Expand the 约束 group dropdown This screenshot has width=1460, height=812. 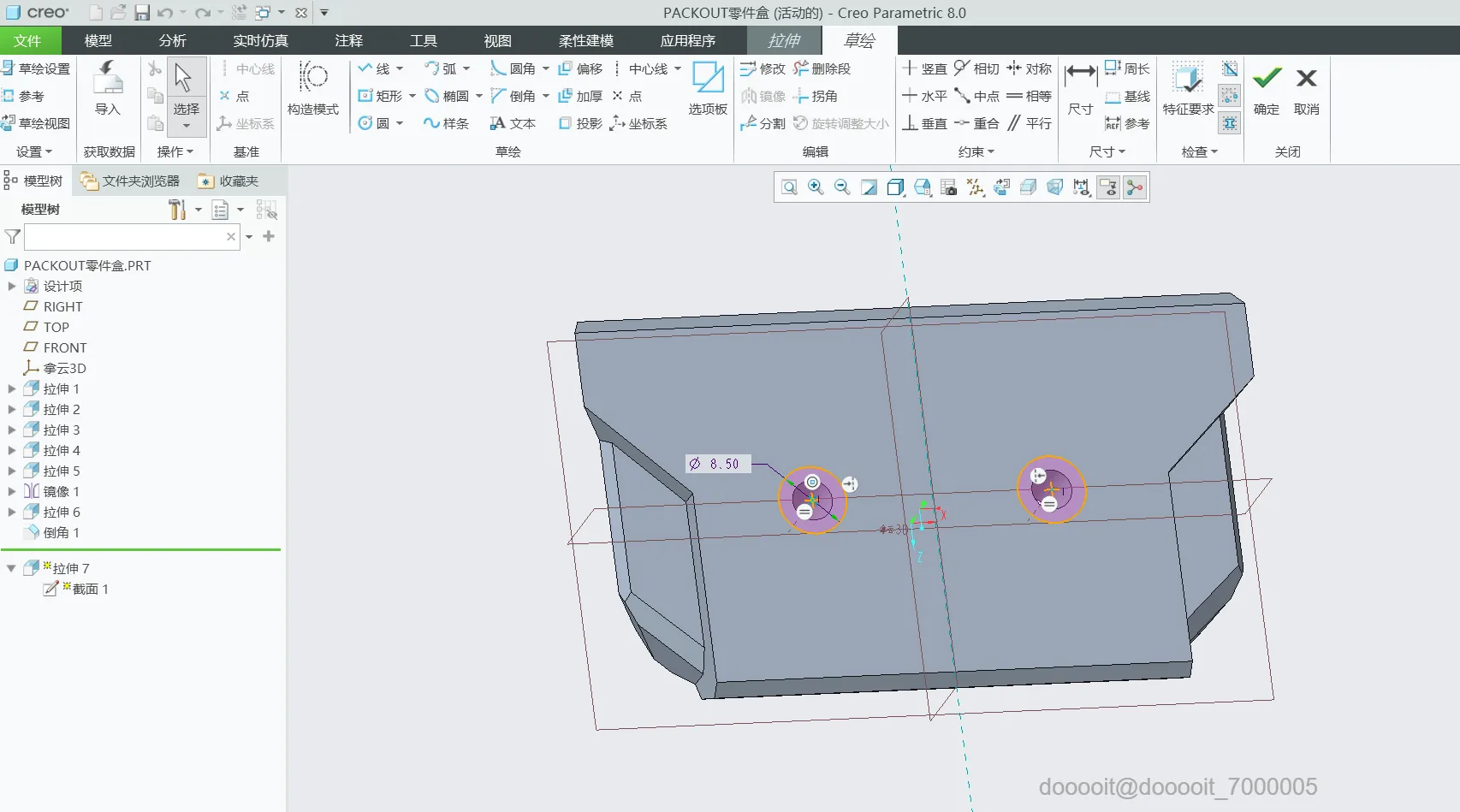click(976, 151)
